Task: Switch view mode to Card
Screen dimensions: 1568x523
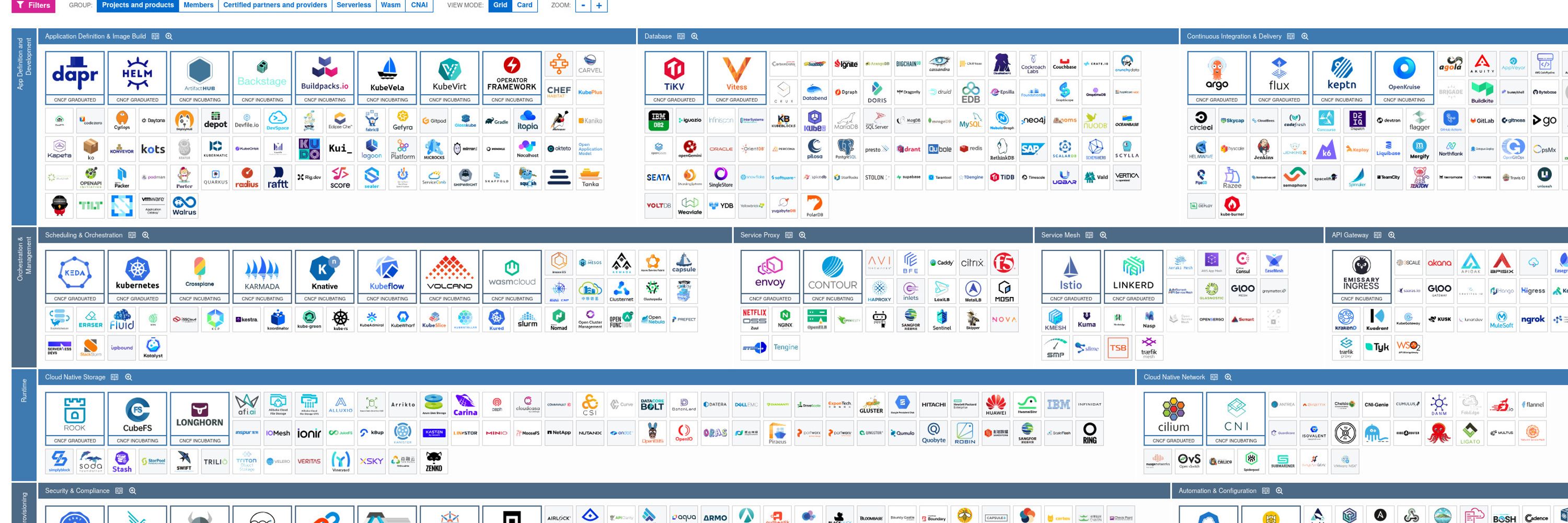Action: click(525, 5)
